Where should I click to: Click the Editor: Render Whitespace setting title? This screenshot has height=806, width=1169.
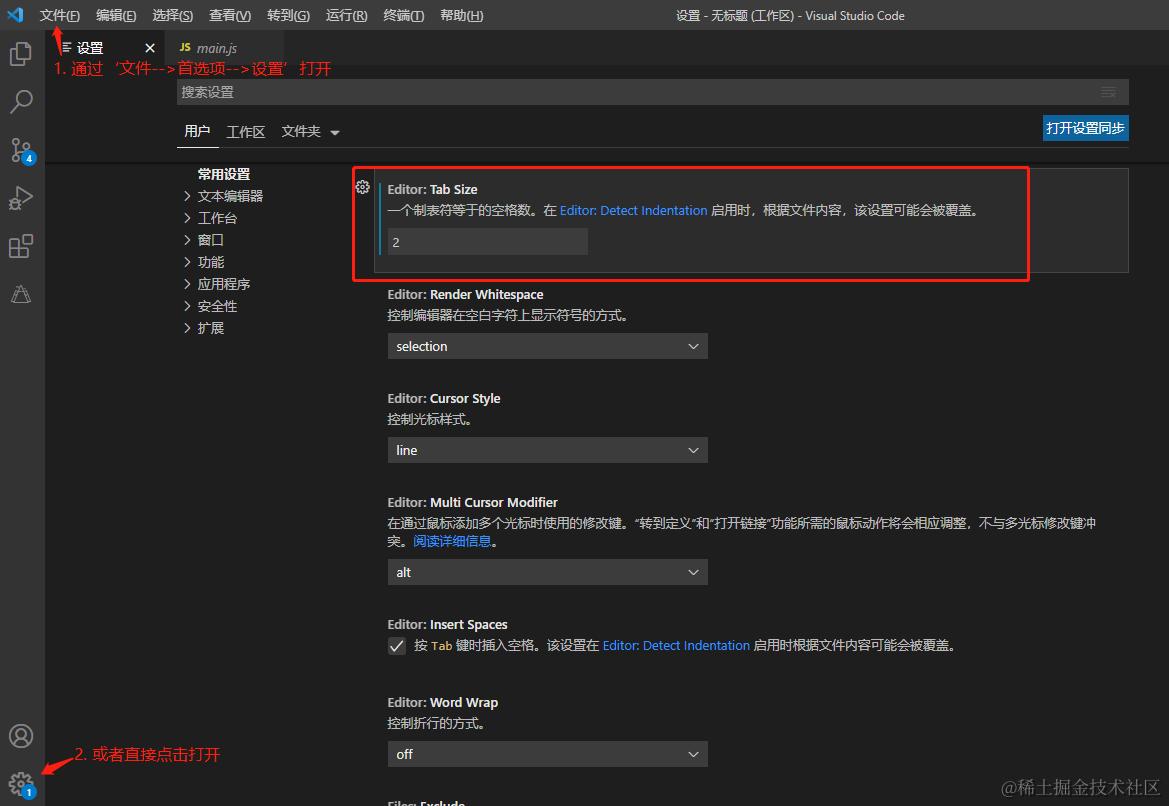pyautogui.click(x=465, y=295)
